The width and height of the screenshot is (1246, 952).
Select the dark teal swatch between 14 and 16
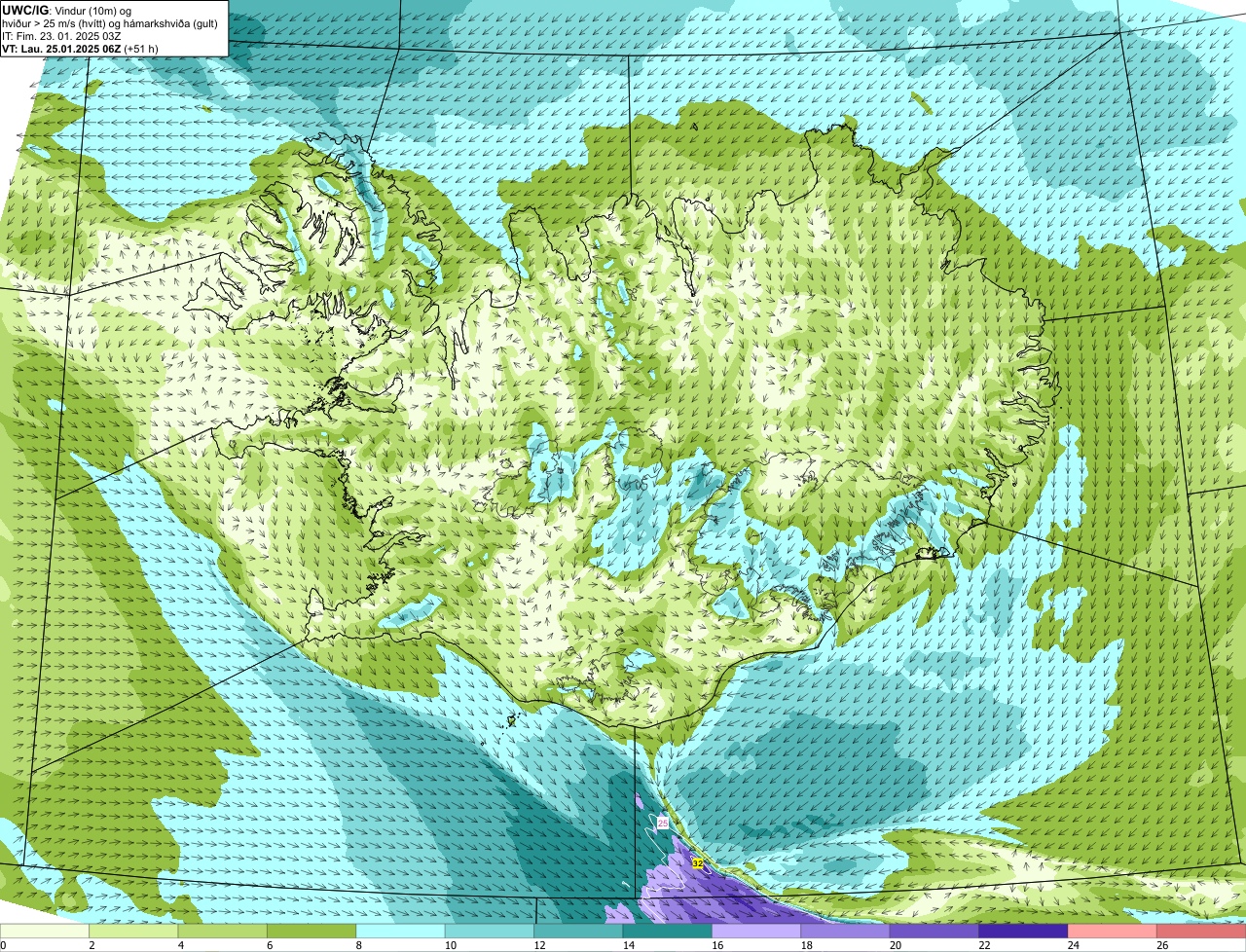[x=668, y=931]
